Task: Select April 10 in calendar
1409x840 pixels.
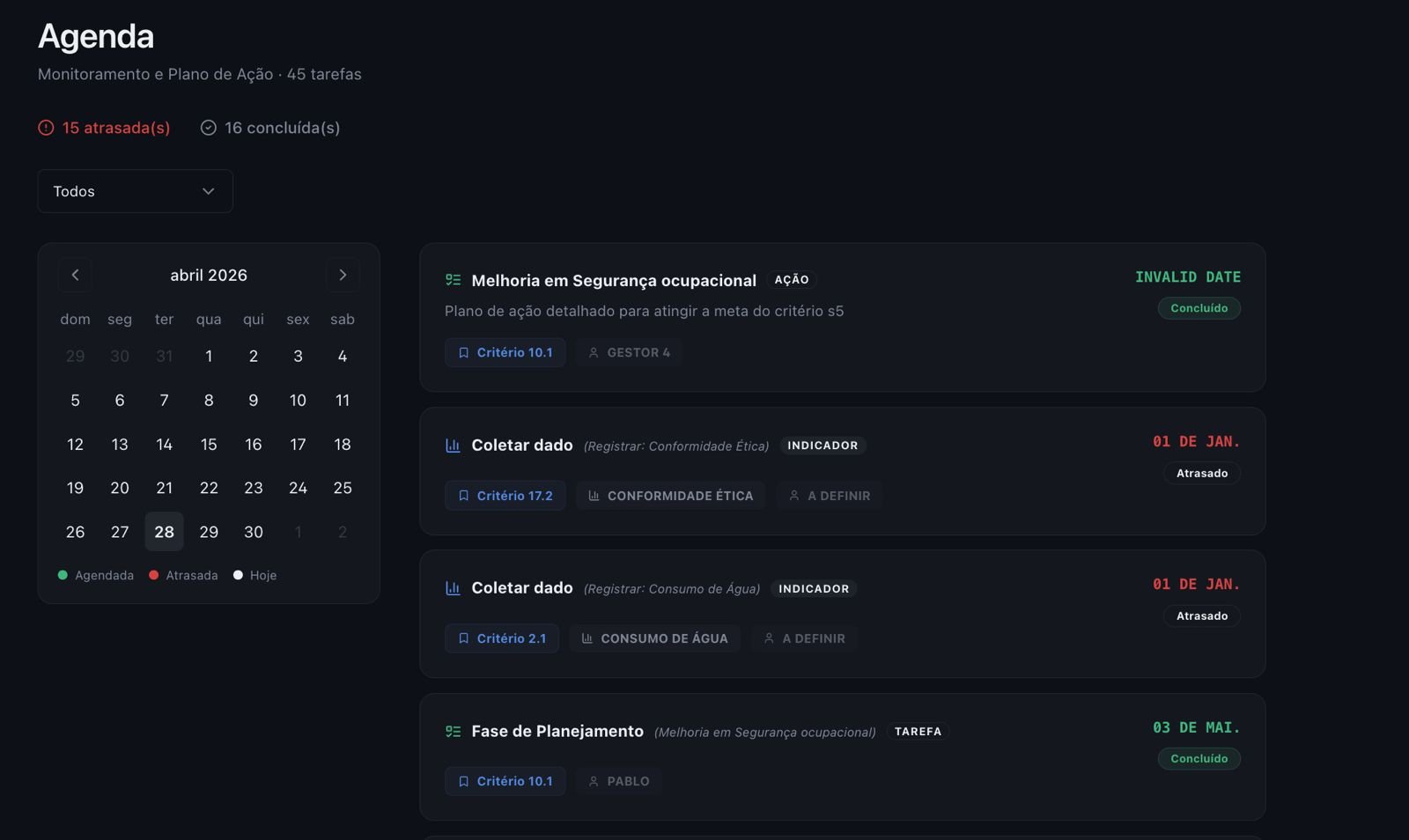Action: (298, 401)
